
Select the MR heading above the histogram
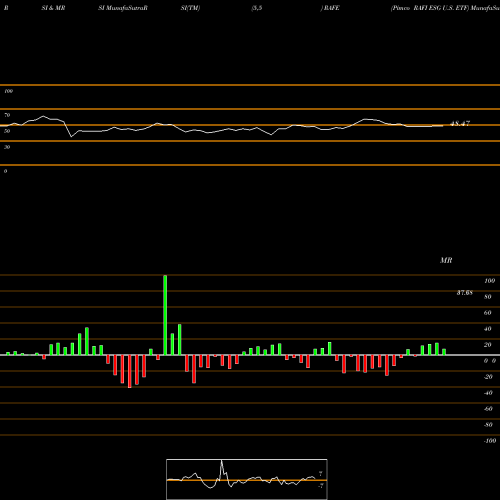tap(446, 260)
